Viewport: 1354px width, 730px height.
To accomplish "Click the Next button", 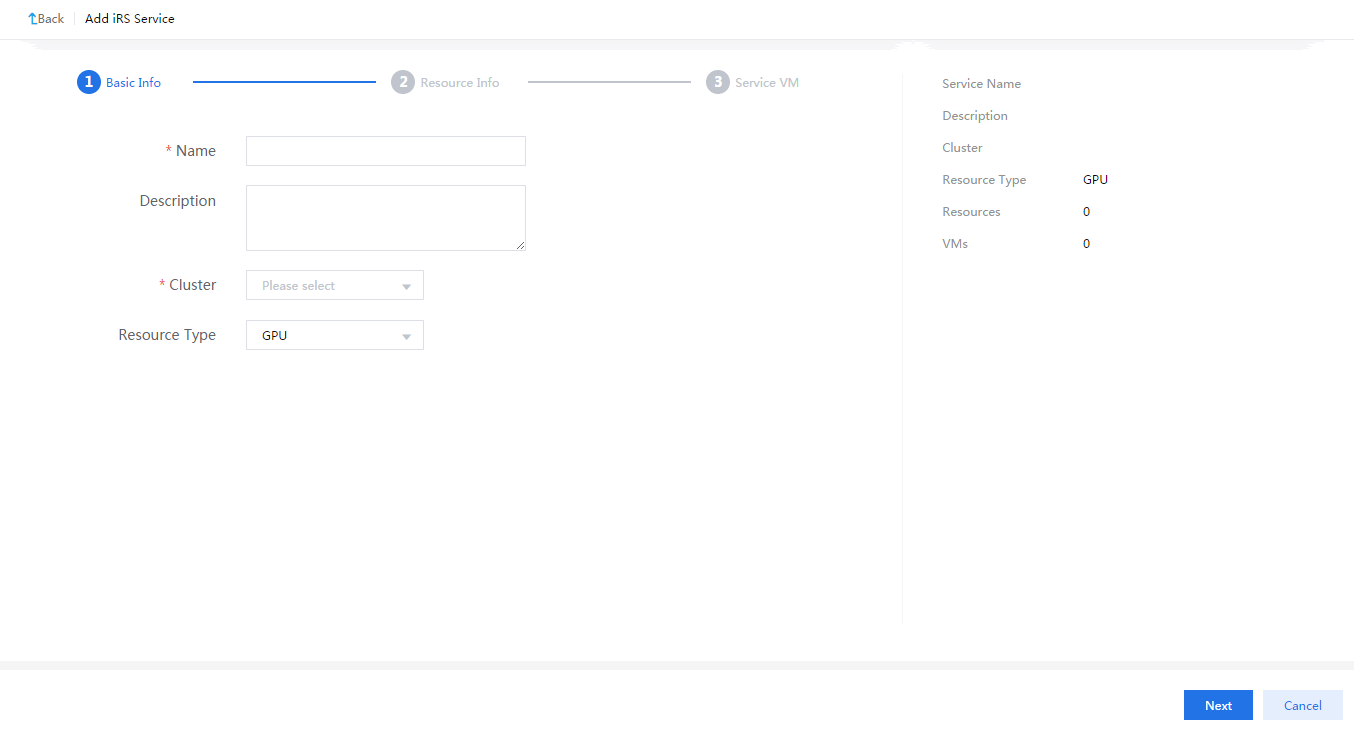I will click(x=1217, y=705).
